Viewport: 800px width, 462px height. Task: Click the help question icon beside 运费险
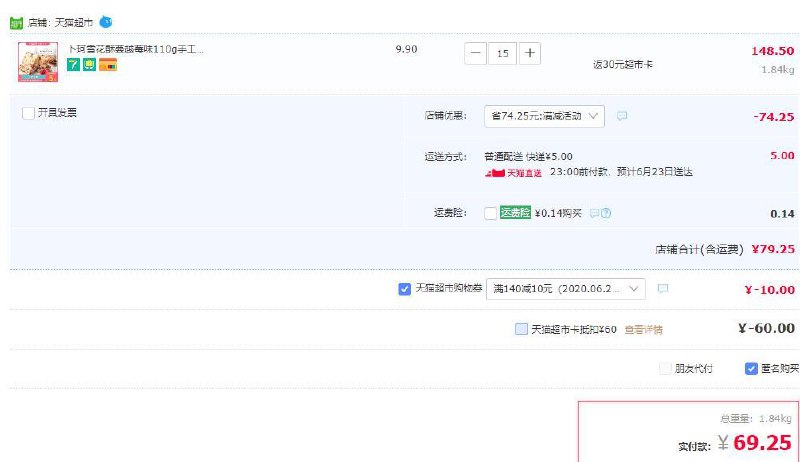606,213
